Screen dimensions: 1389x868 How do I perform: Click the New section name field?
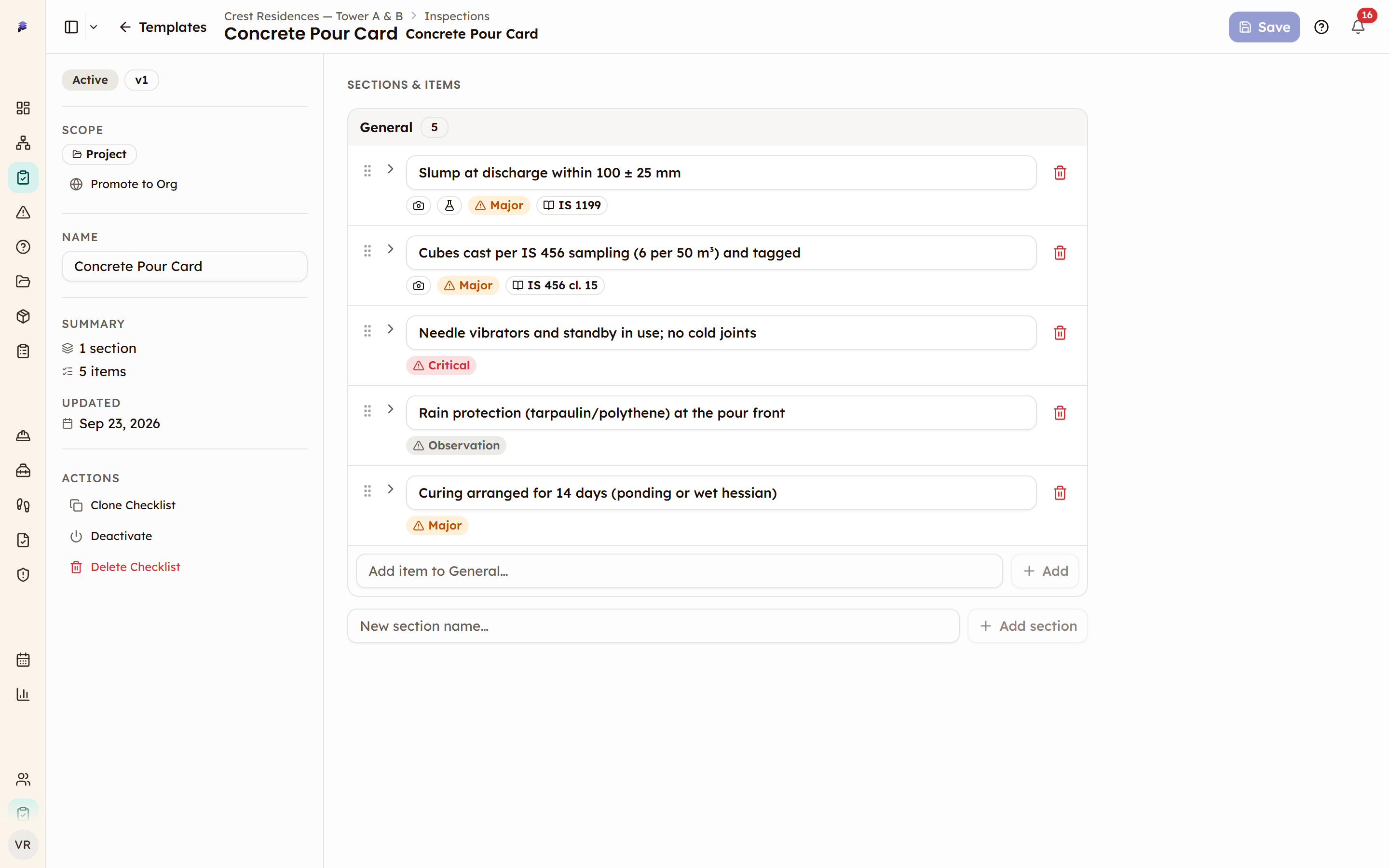tap(653, 626)
